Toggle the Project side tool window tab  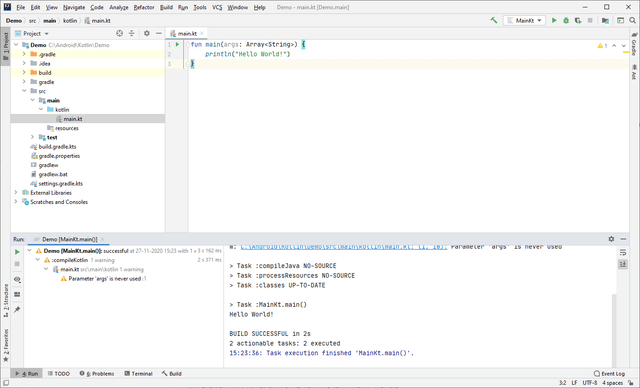6,47
